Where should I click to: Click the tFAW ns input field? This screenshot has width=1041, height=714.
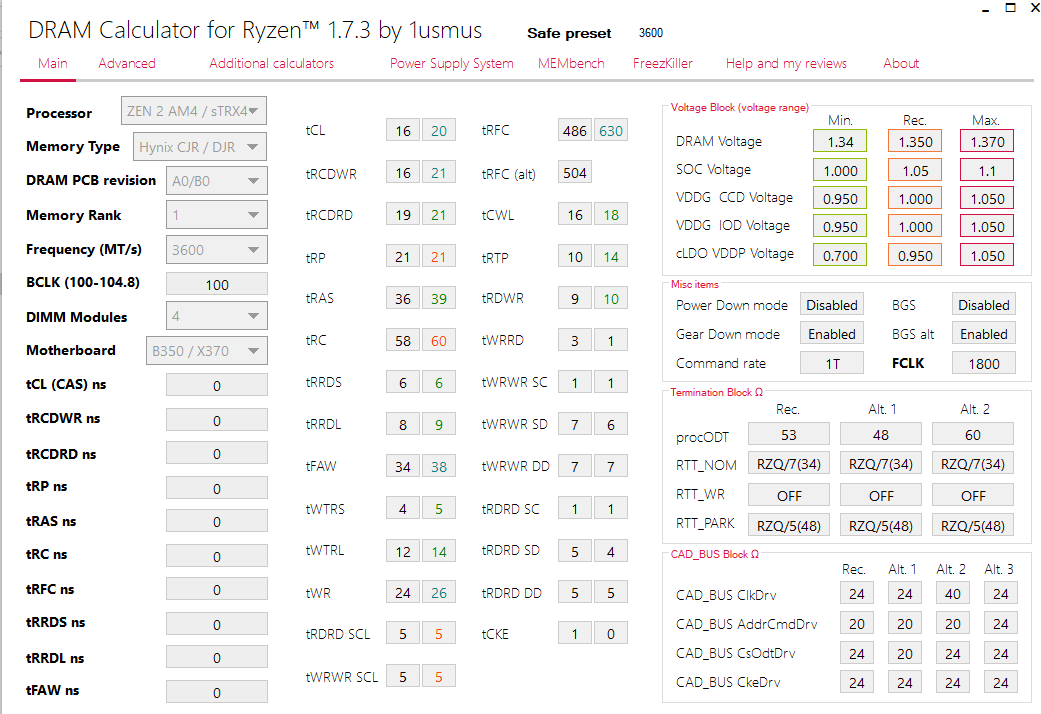(216, 692)
